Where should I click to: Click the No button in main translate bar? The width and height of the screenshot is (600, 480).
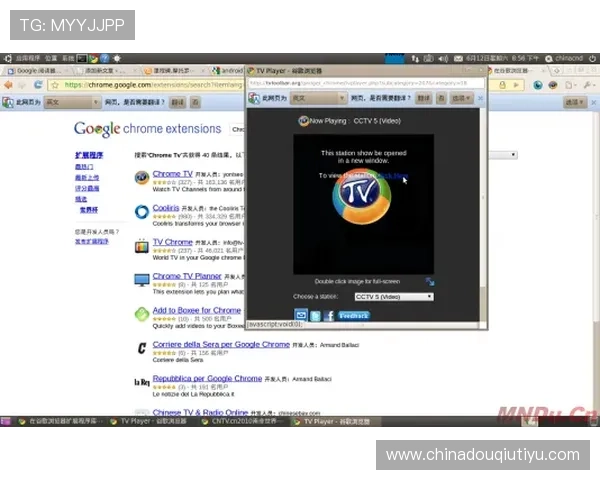click(x=195, y=102)
